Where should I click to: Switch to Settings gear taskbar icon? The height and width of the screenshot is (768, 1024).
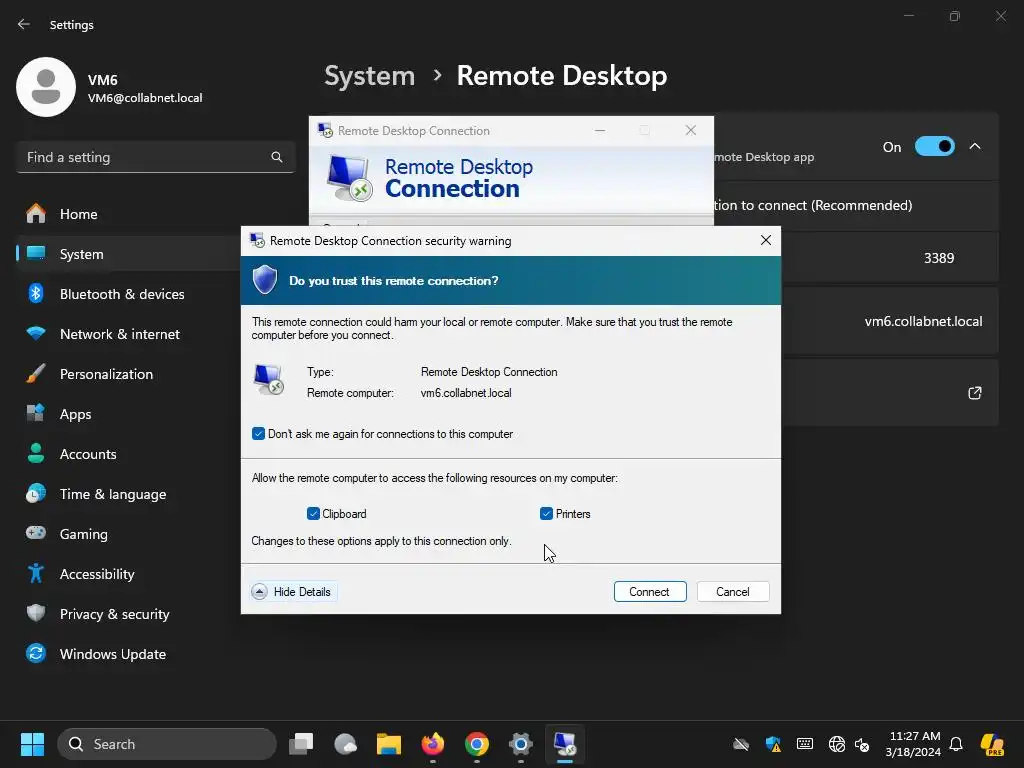tap(520, 744)
